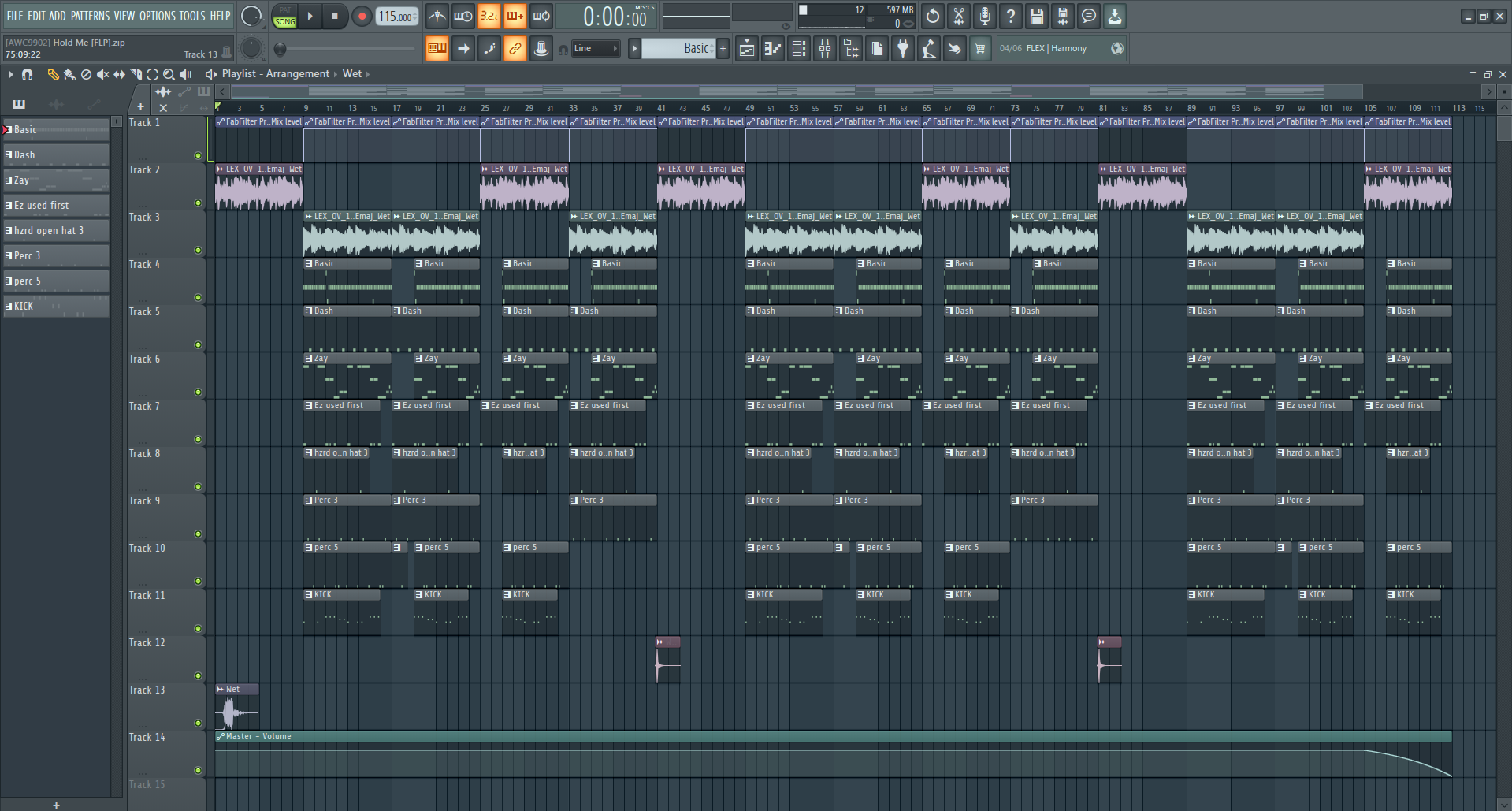Toggle link/multilink to controllers button

click(x=515, y=49)
